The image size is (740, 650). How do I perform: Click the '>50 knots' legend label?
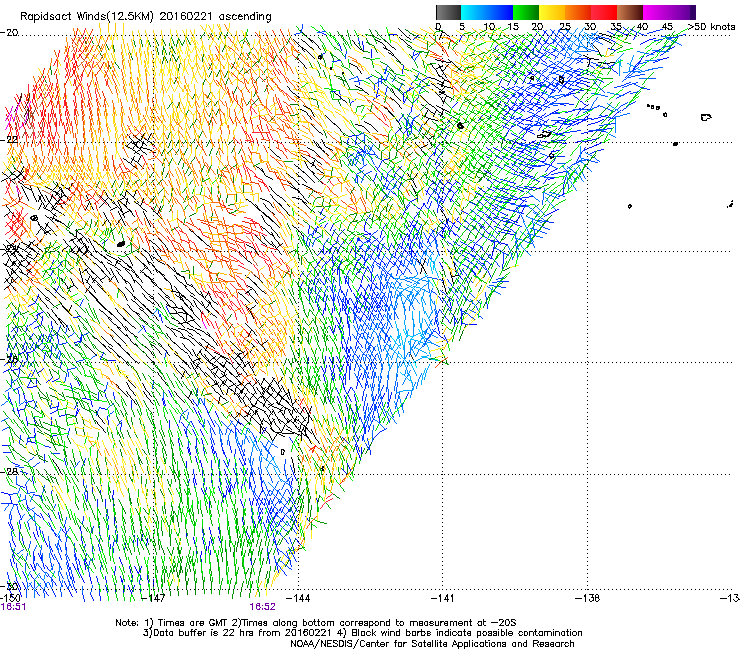coord(711,27)
